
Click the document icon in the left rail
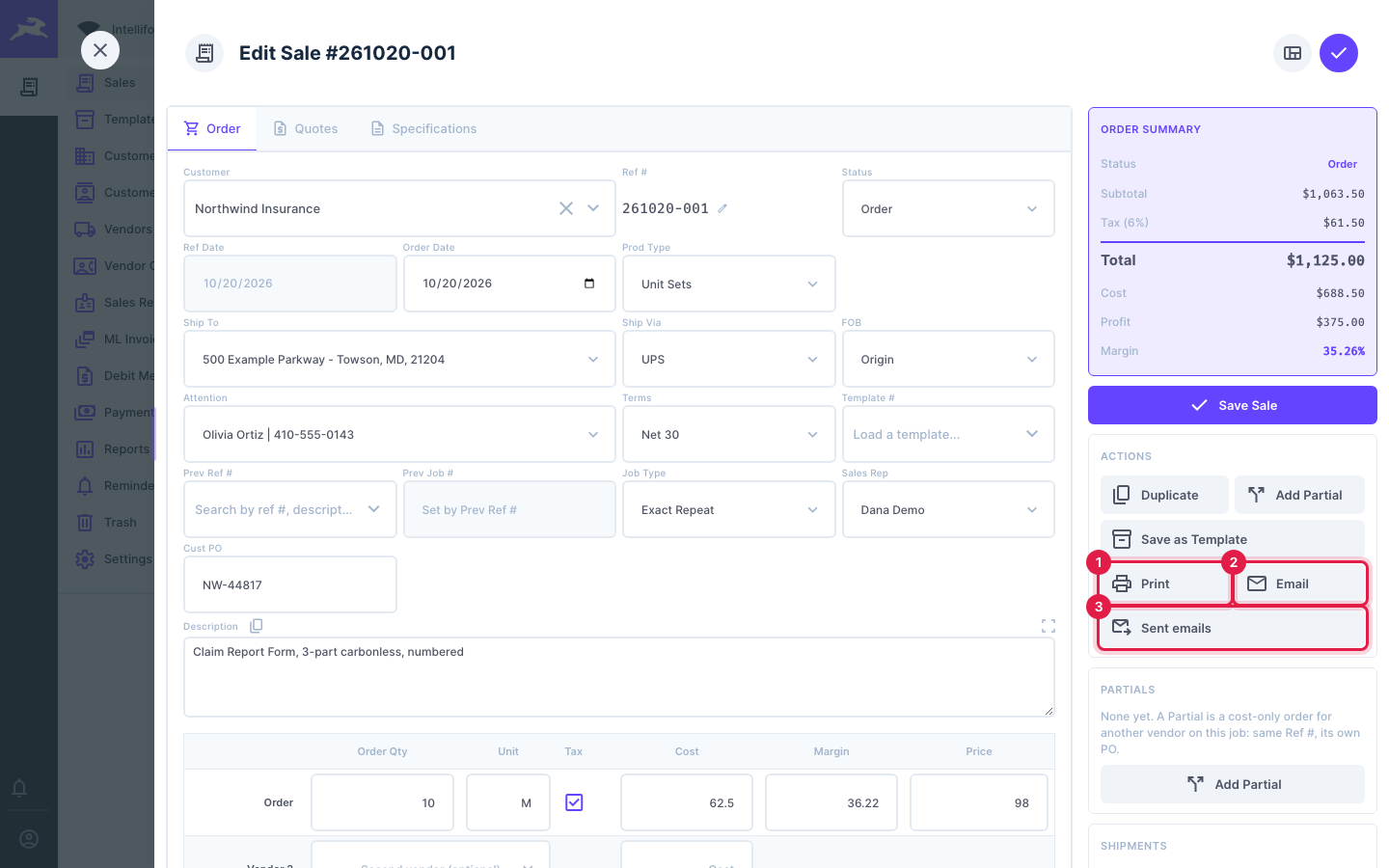point(29,87)
